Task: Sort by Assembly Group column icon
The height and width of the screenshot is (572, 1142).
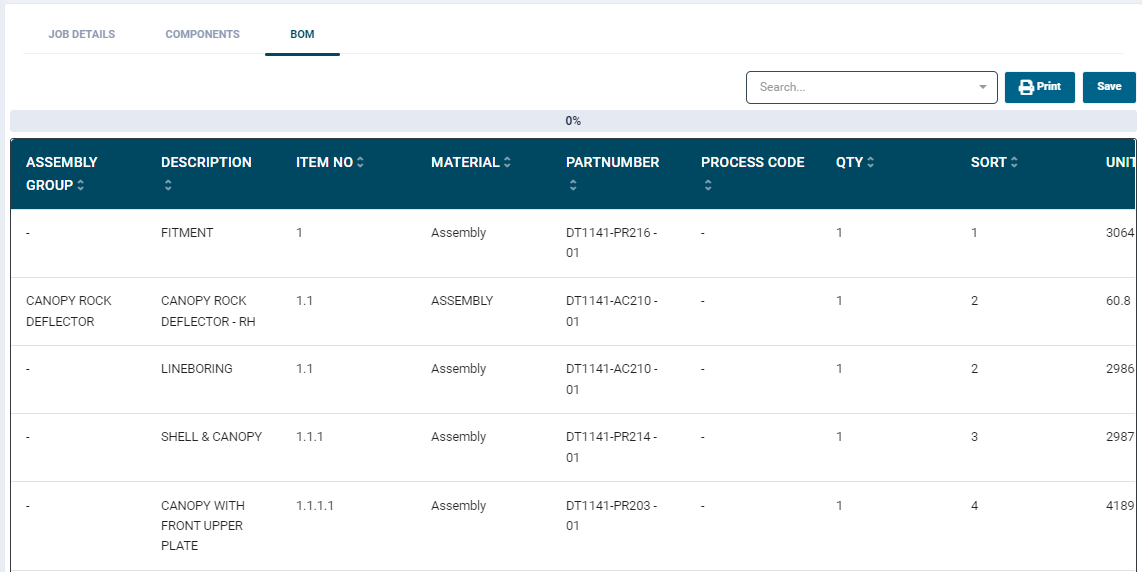Action: pos(80,186)
